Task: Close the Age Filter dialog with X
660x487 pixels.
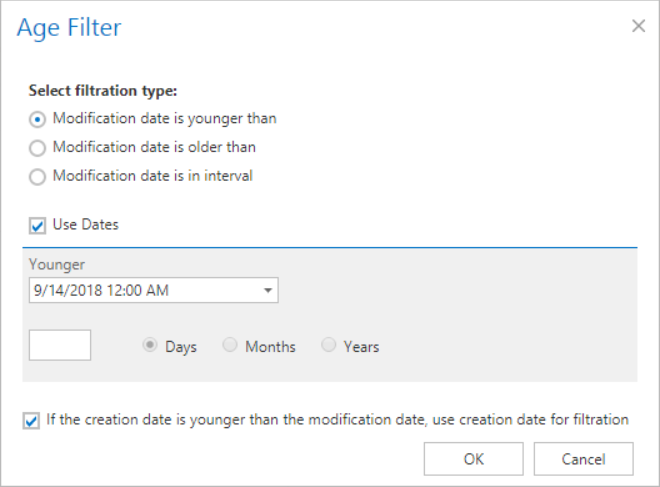Action: (x=638, y=26)
